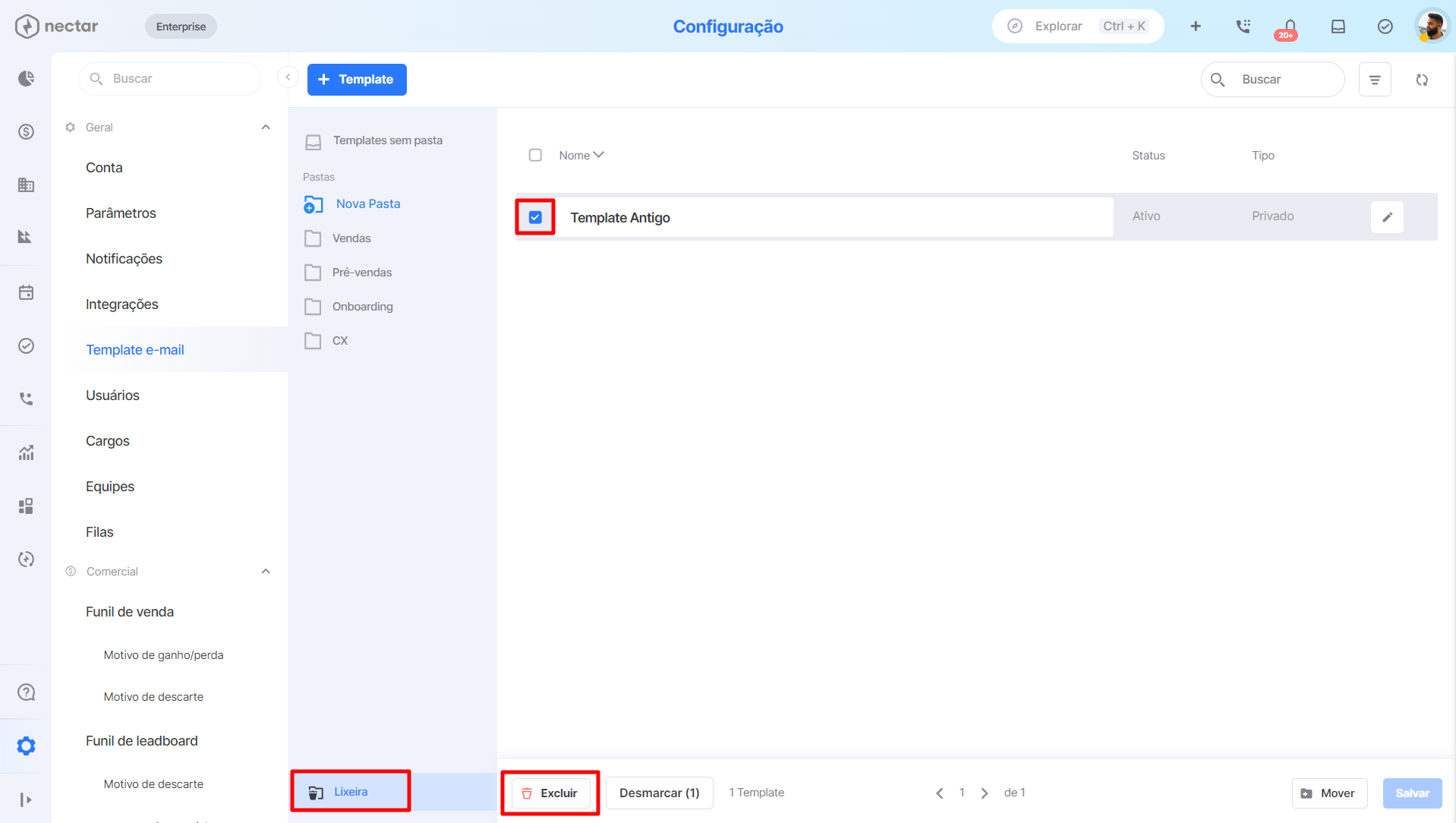Focus the templates Buscar search field
1456x823 pixels.
coord(1272,80)
